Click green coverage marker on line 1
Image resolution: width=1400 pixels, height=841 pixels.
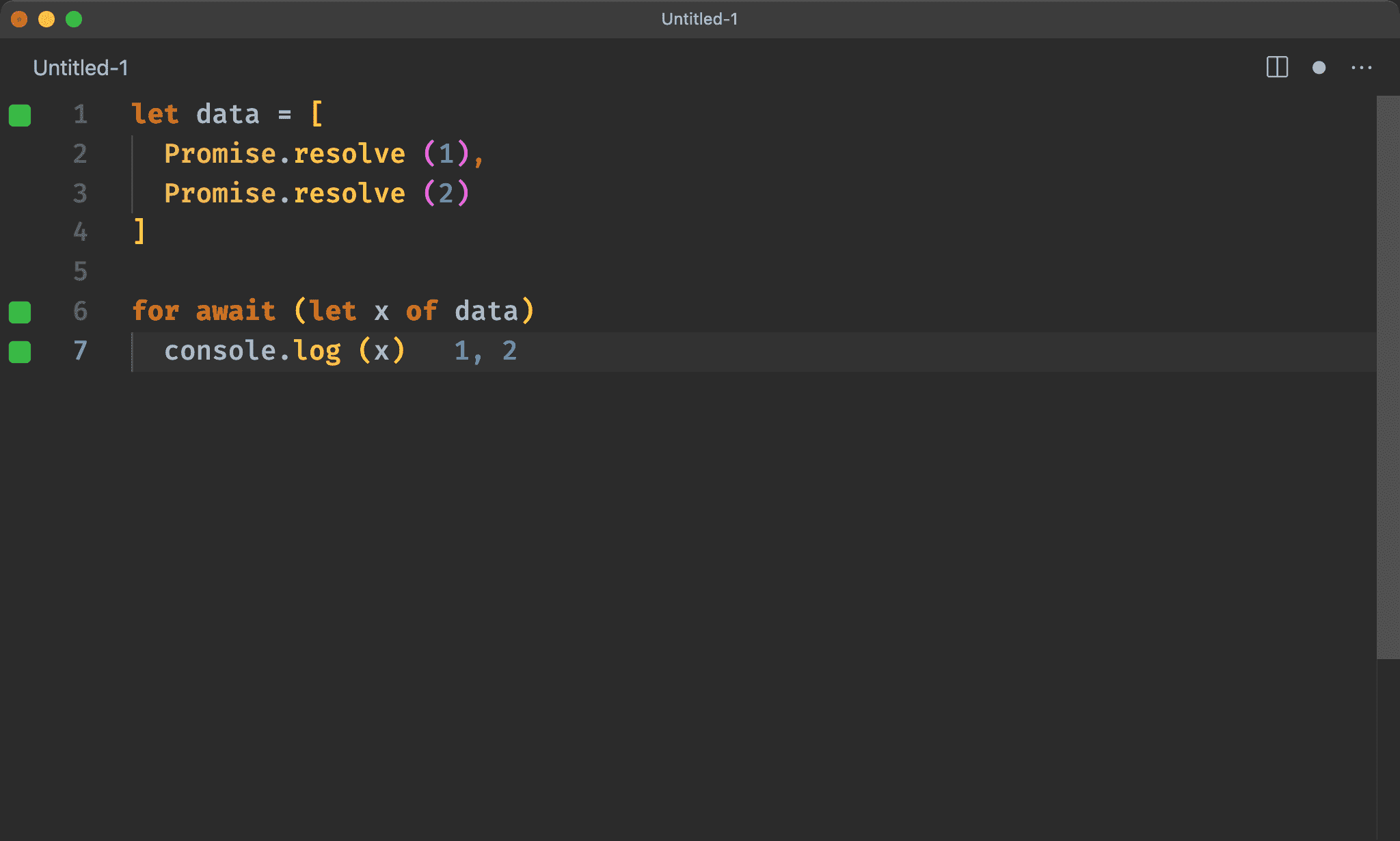tap(20, 115)
